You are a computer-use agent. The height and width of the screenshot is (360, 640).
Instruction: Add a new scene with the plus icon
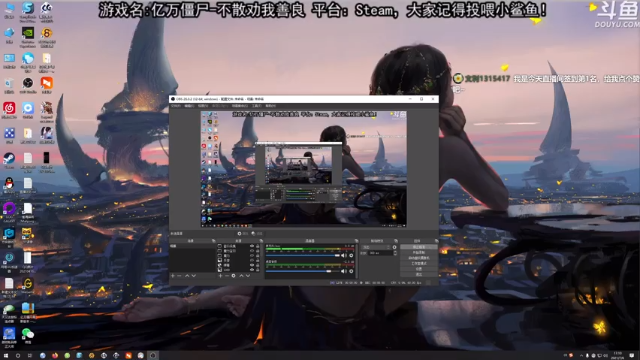173,276
